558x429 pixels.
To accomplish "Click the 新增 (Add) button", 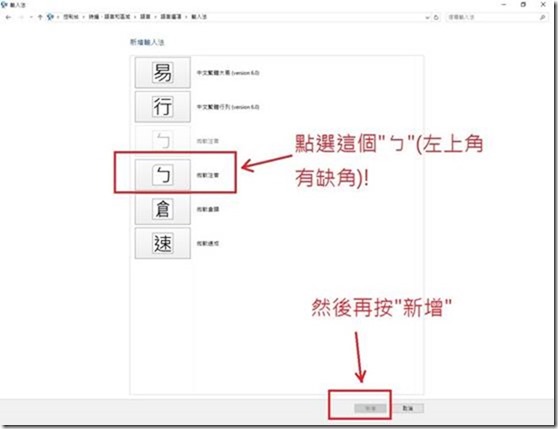I will point(370,408).
